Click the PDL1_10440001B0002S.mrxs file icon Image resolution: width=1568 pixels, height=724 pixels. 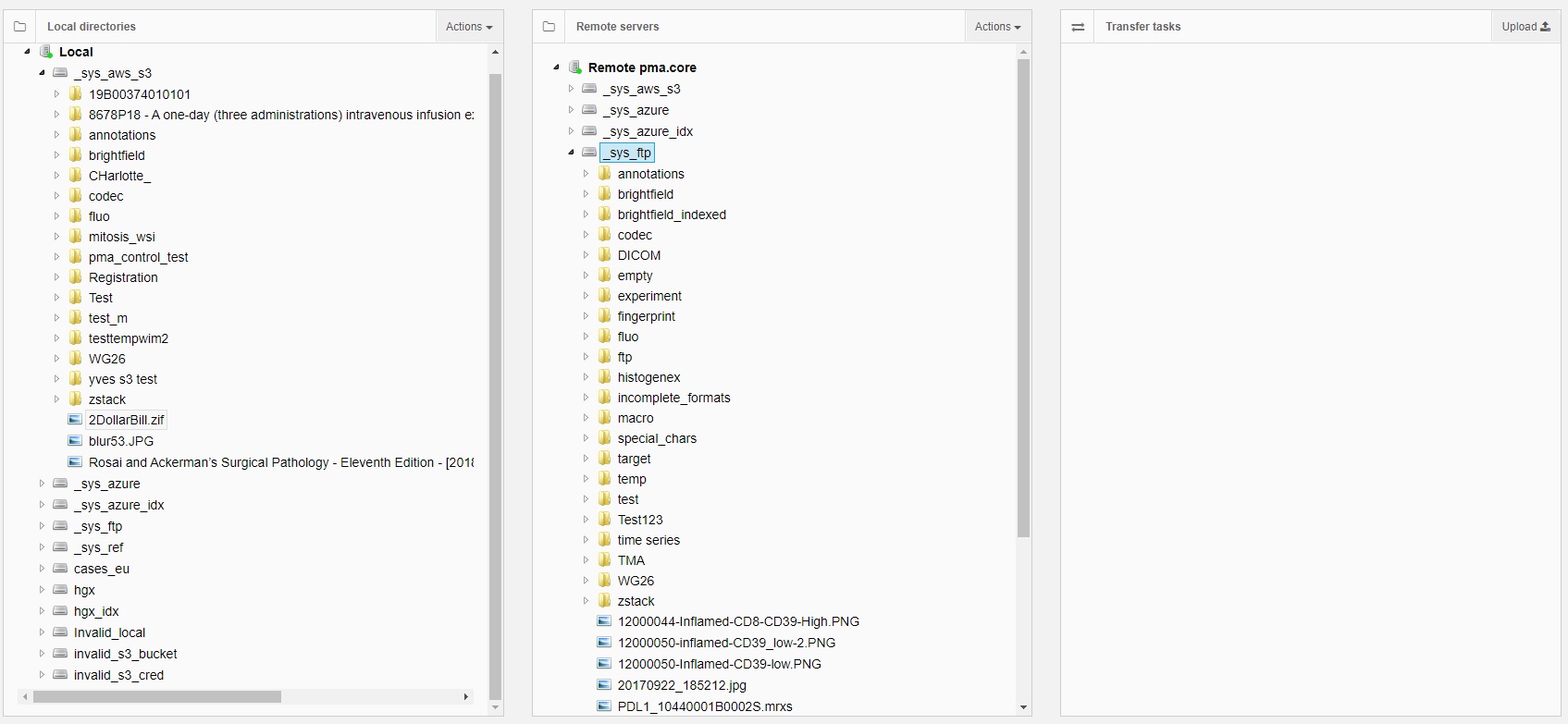tap(604, 706)
